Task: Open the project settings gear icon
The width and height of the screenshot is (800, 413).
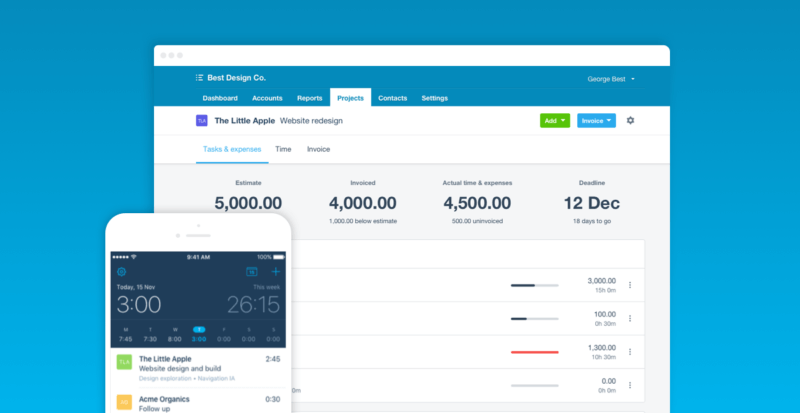Action: pyautogui.click(x=630, y=121)
